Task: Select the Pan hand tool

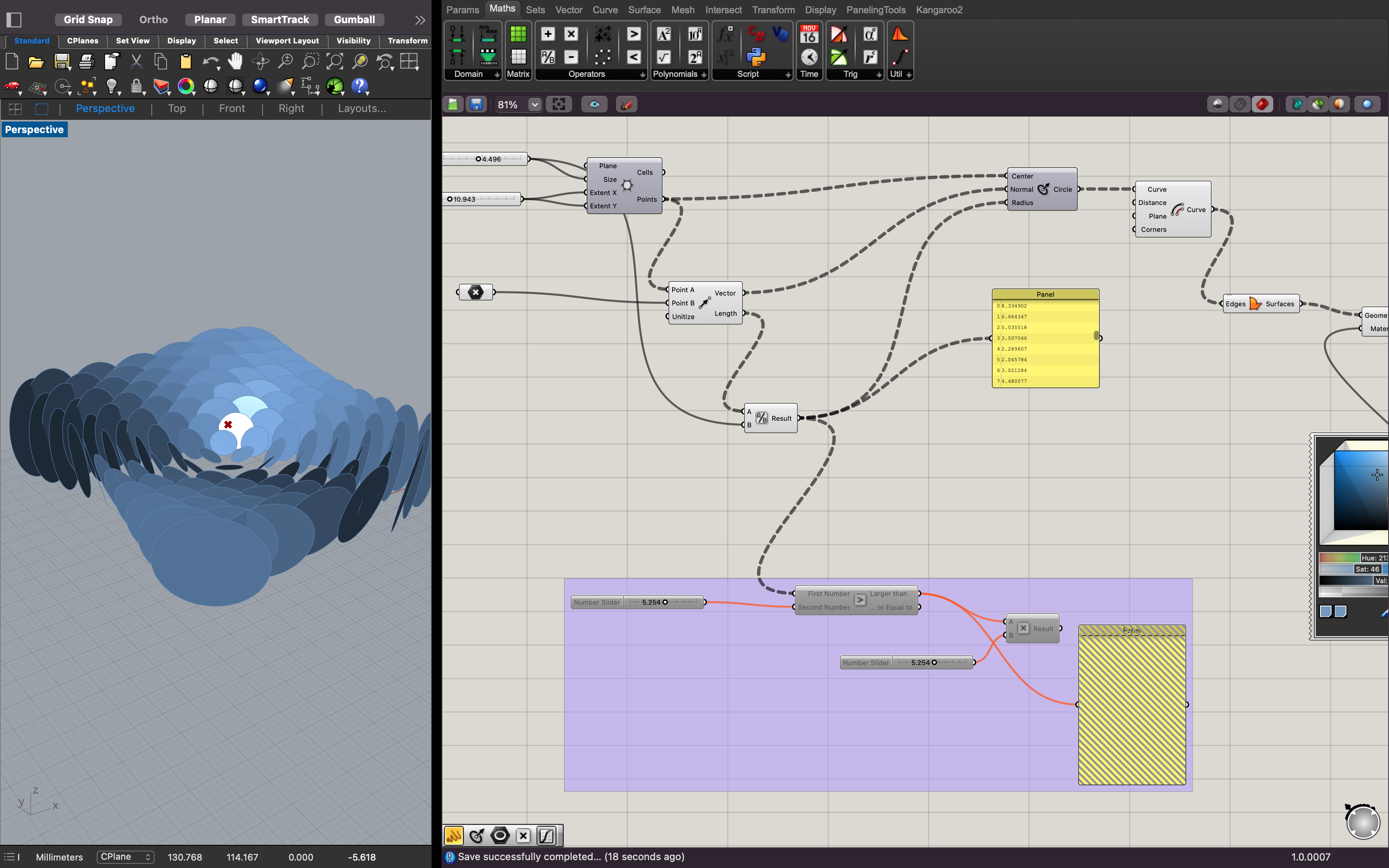Action: [235, 62]
